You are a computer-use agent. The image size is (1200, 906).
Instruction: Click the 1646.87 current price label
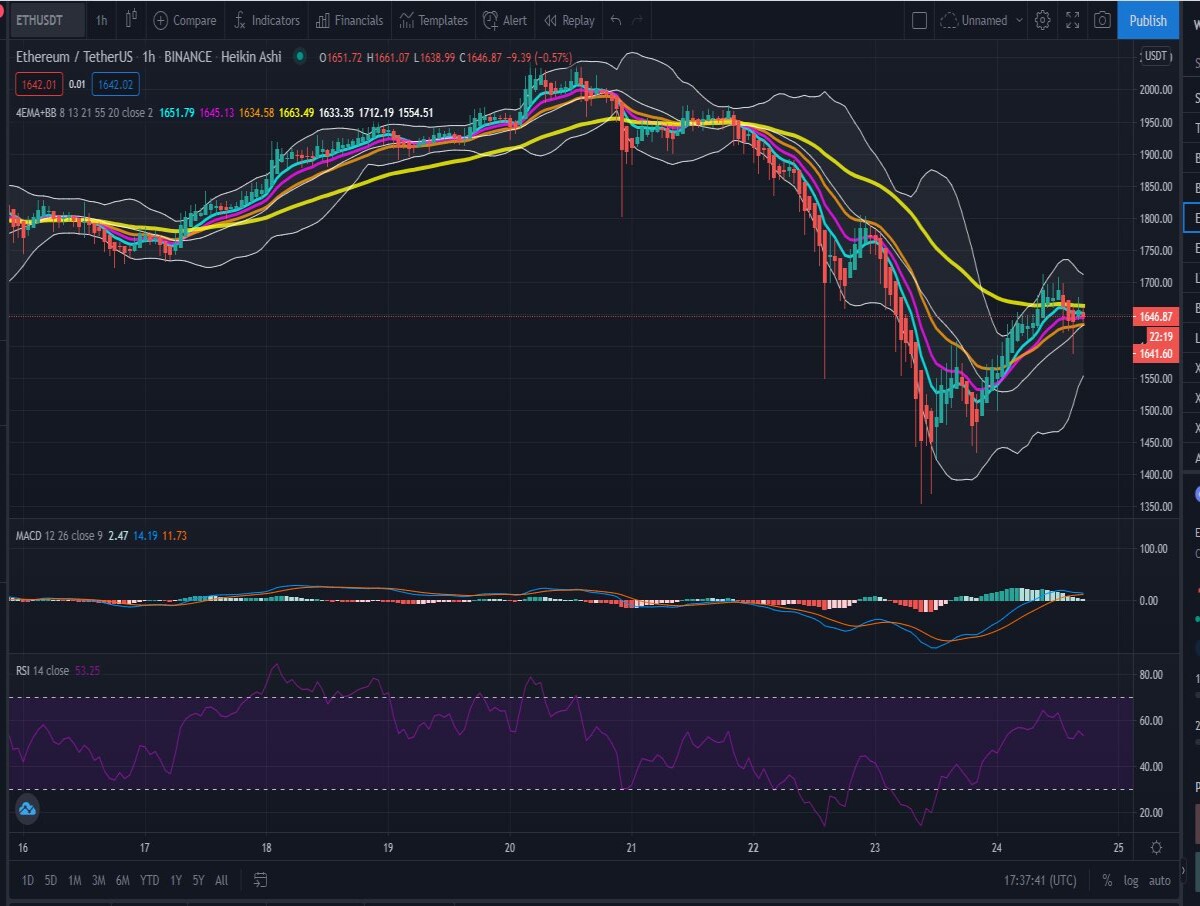(1155, 316)
